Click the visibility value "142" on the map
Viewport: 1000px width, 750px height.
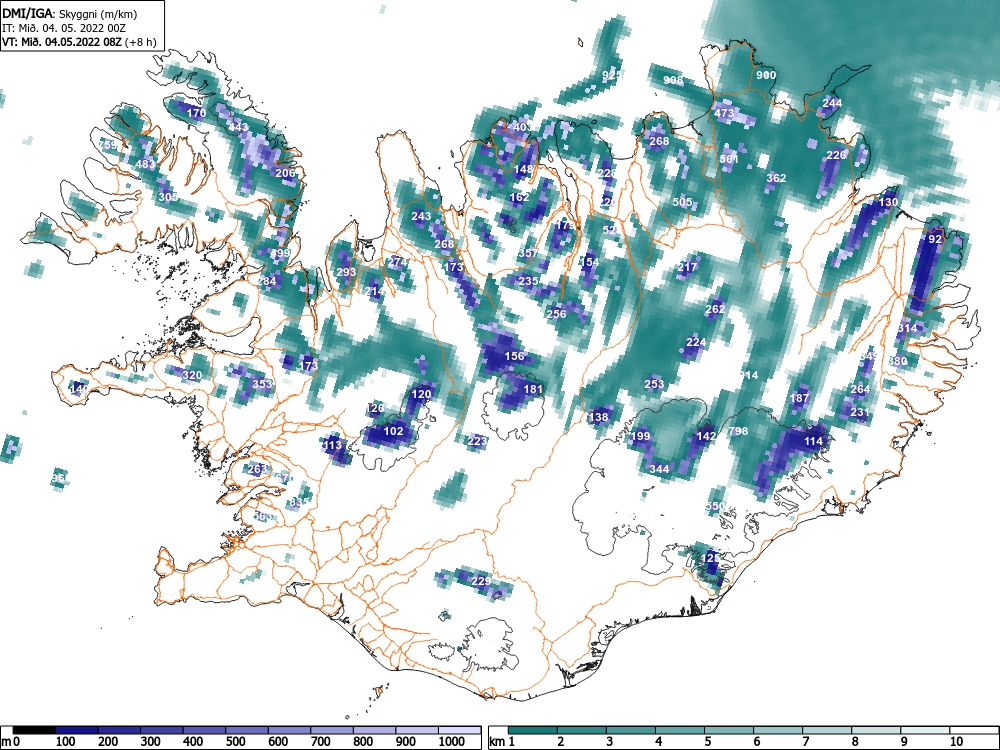706,436
